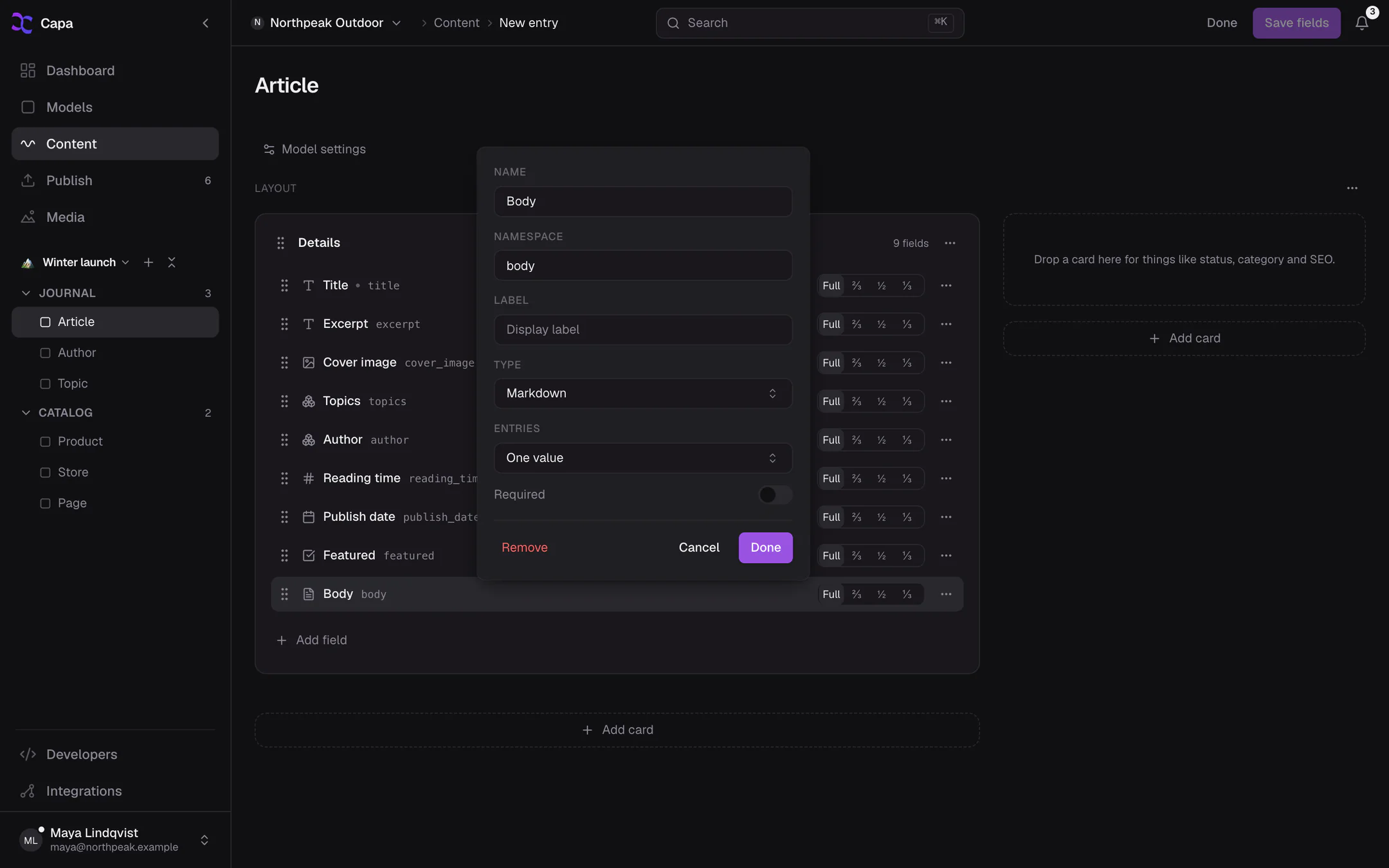Click the drag handle of the Featured field

tap(284, 556)
